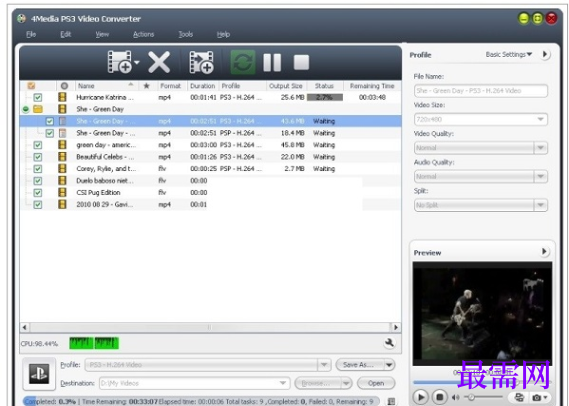The width and height of the screenshot is (569, 406).
Task: Pause conversion with the pause icon
Action: click(272, 62)
